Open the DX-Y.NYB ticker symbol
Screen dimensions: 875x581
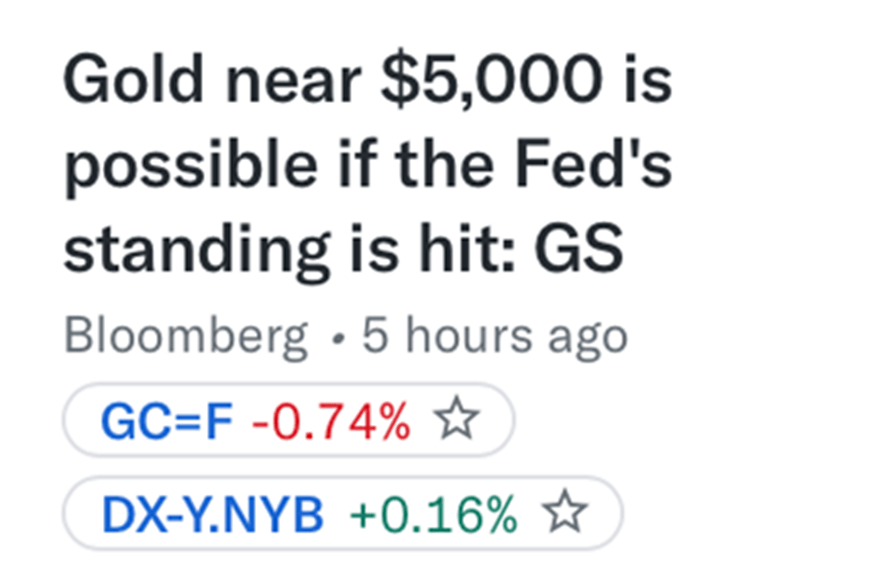tap(212, 515)
